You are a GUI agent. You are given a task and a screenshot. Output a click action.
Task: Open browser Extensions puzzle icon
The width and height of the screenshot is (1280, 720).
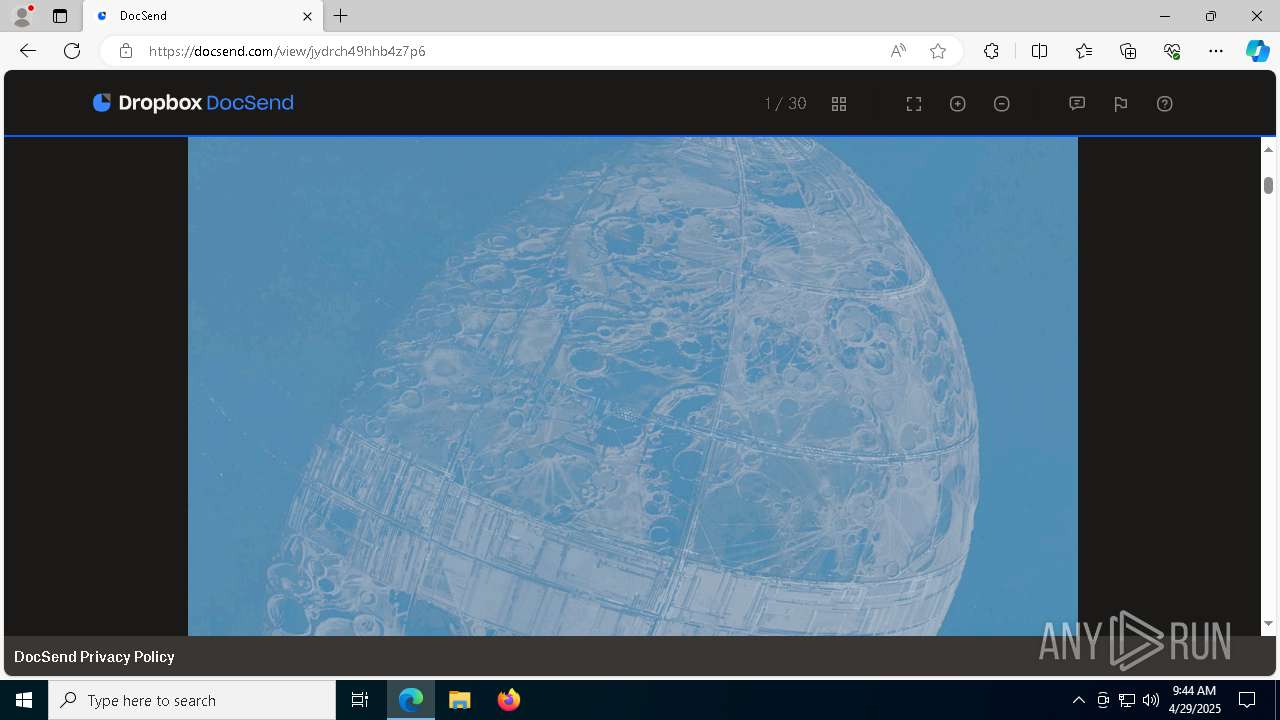tap(991, 51)
